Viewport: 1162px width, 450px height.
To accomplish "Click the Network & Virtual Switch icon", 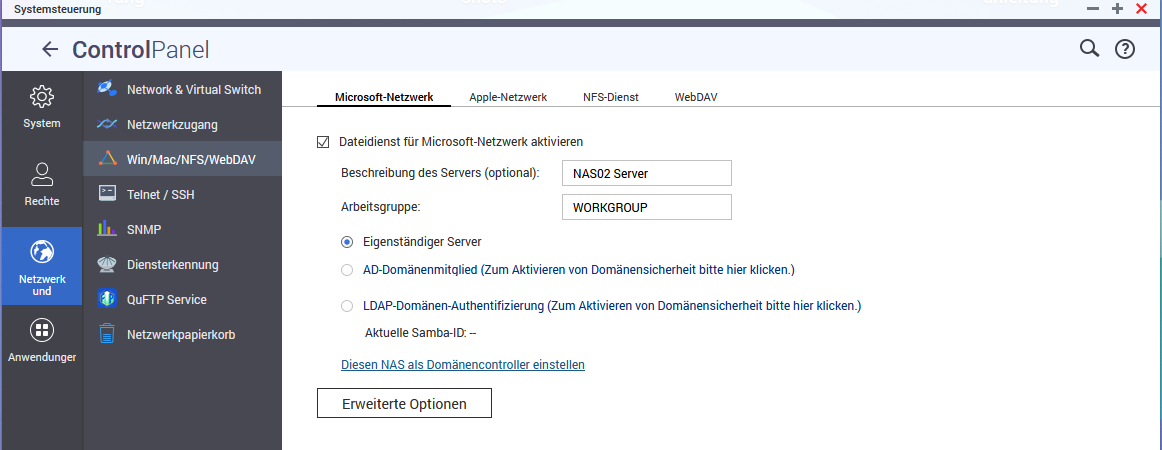I will click(x=107, y=89).
